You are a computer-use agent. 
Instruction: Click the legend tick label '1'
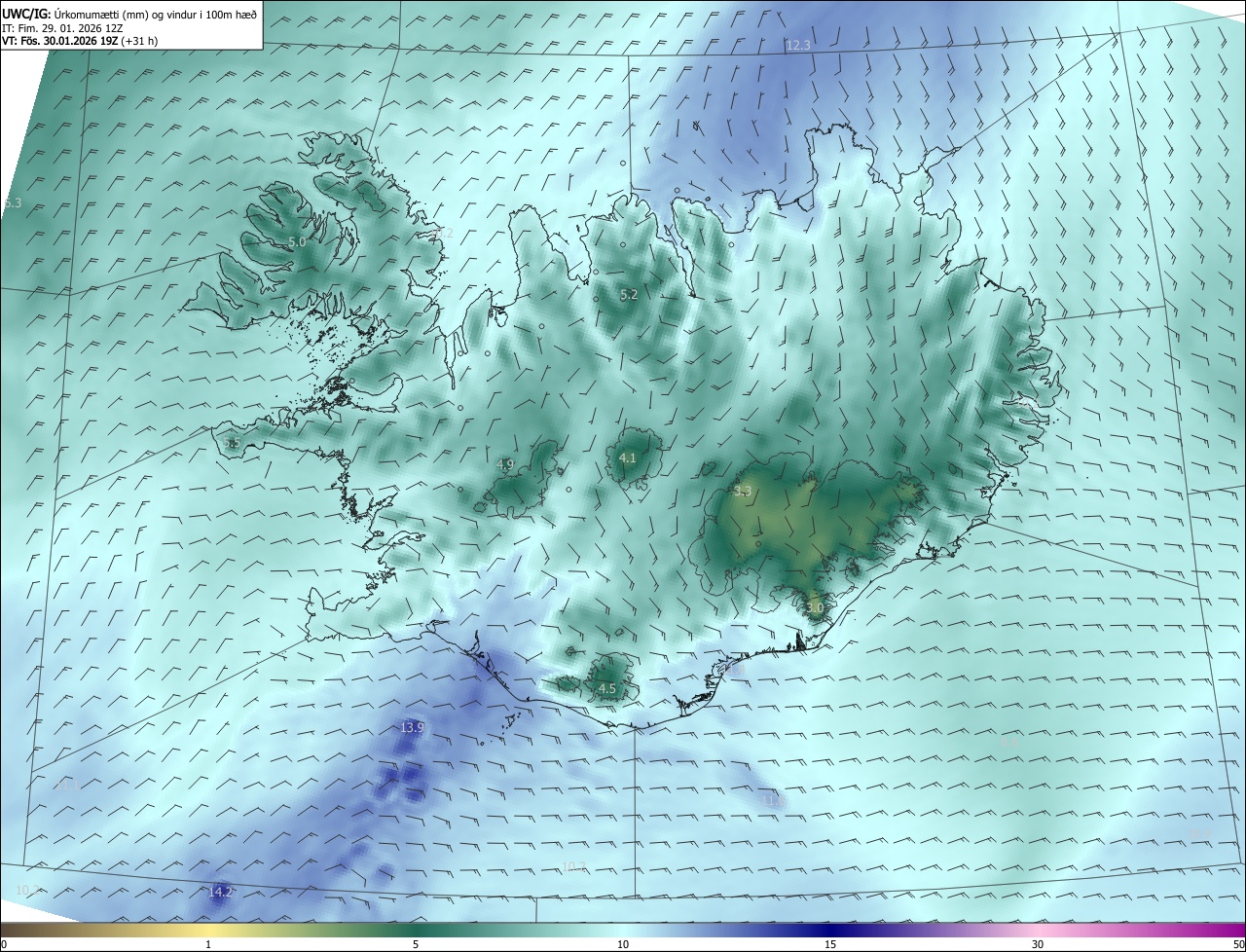tap(208, 944)
